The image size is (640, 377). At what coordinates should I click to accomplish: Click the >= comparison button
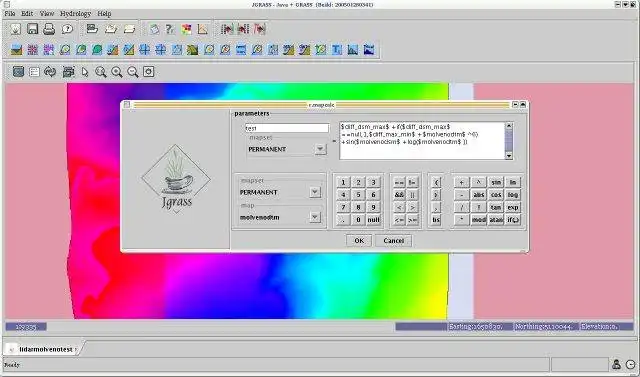pyautogui.click(x=412, y=220)
